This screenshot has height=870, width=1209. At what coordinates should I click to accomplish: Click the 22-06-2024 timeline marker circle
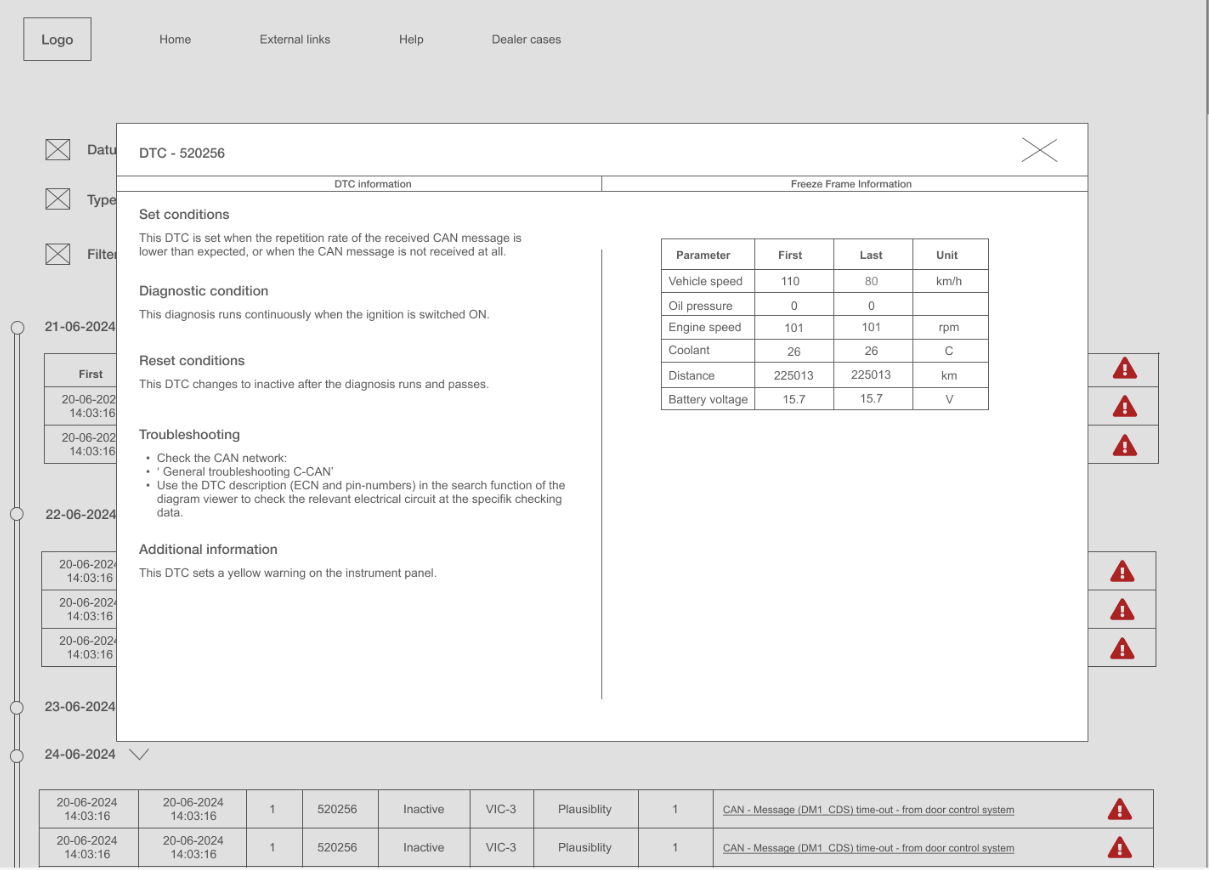click(16, 514)
